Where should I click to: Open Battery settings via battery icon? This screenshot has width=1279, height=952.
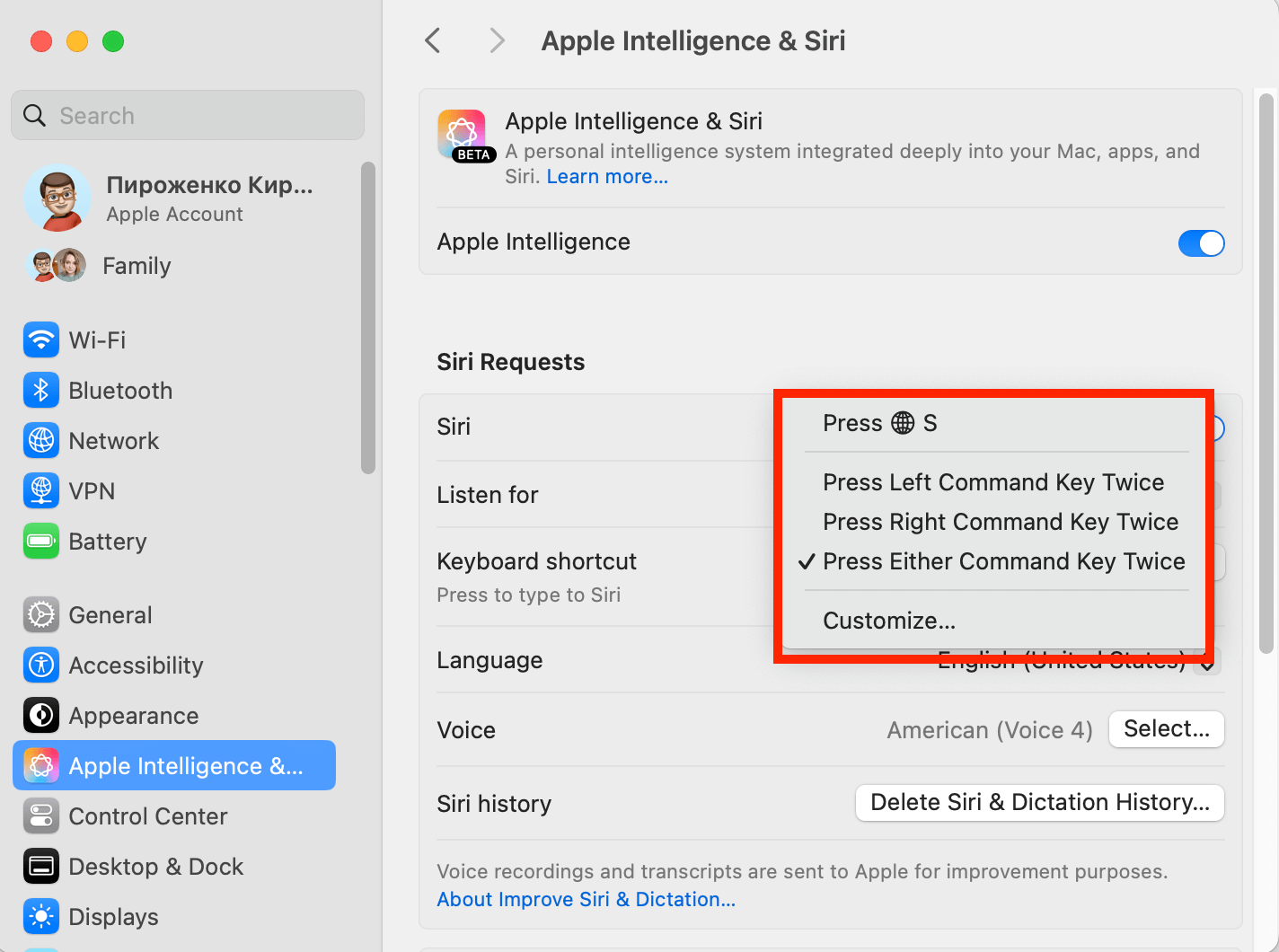pyautogui.click(x=40, y=541)
